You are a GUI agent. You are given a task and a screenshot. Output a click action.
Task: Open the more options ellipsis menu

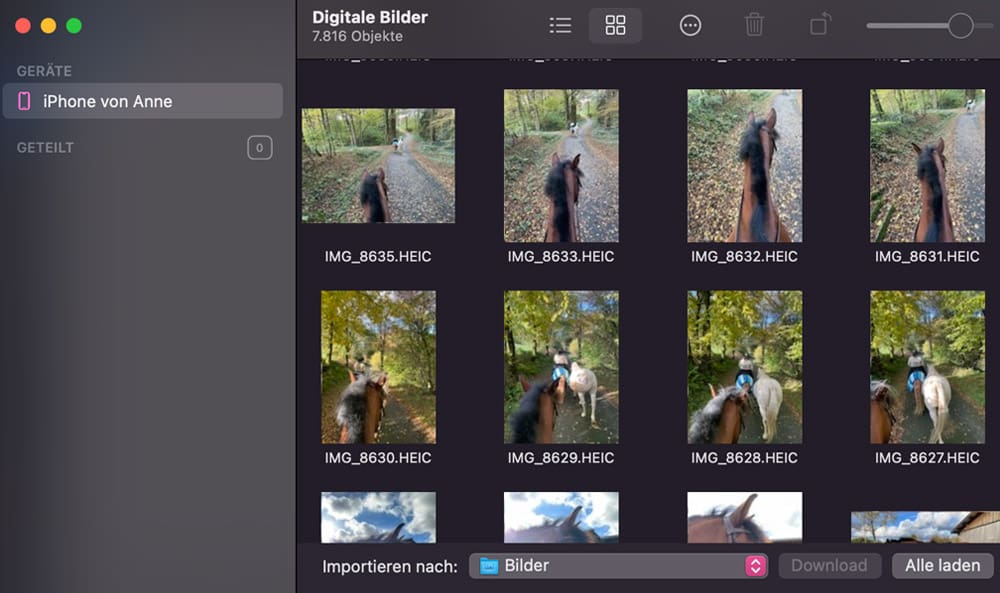(690, 26)
